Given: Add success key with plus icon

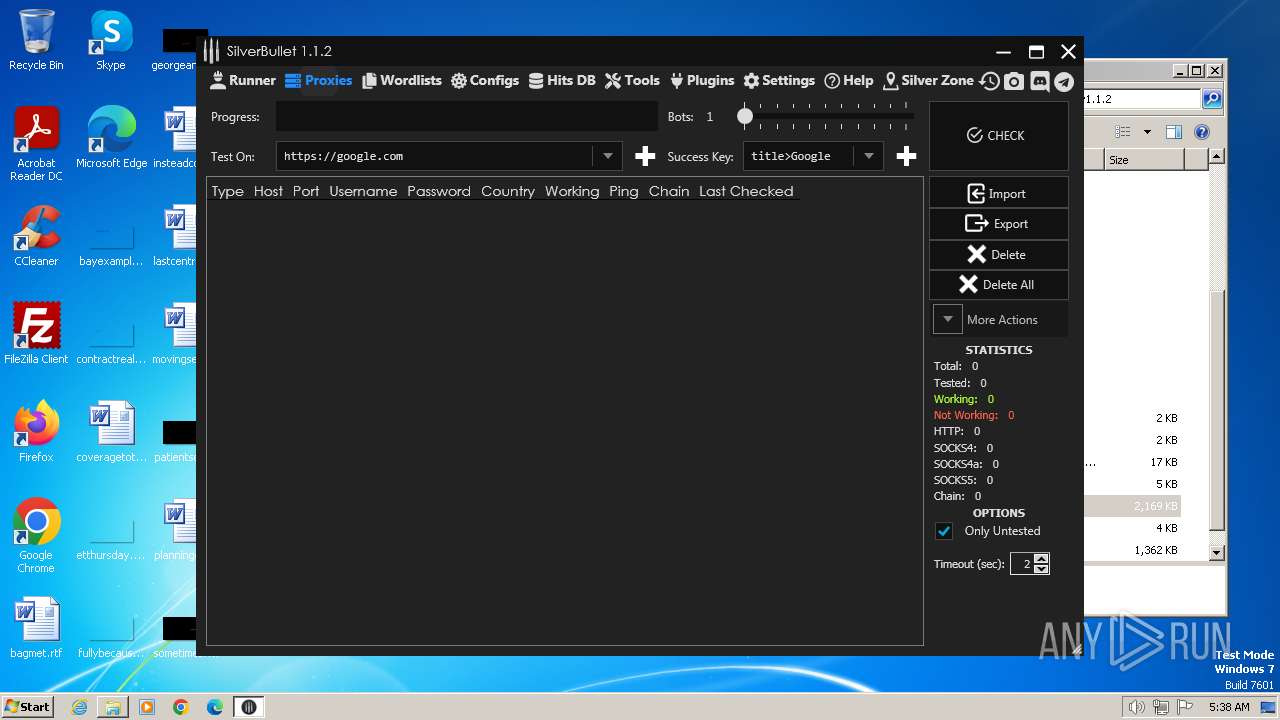Looking at the screenshot, I should pyautogui.click(x=906, y=156).
